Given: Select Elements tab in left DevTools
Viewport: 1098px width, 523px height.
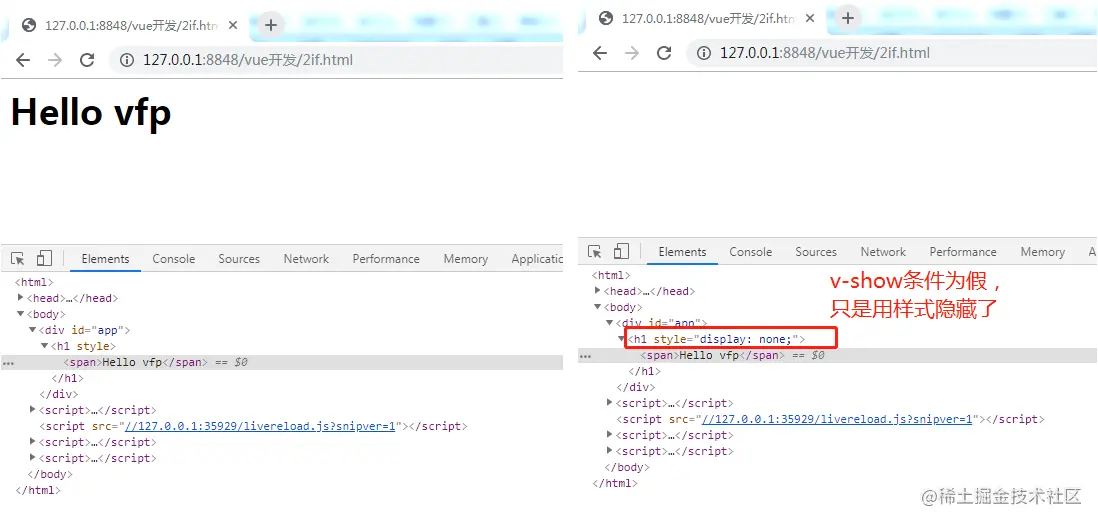Looking at the screenshot, I should click(x=105, y=258).
